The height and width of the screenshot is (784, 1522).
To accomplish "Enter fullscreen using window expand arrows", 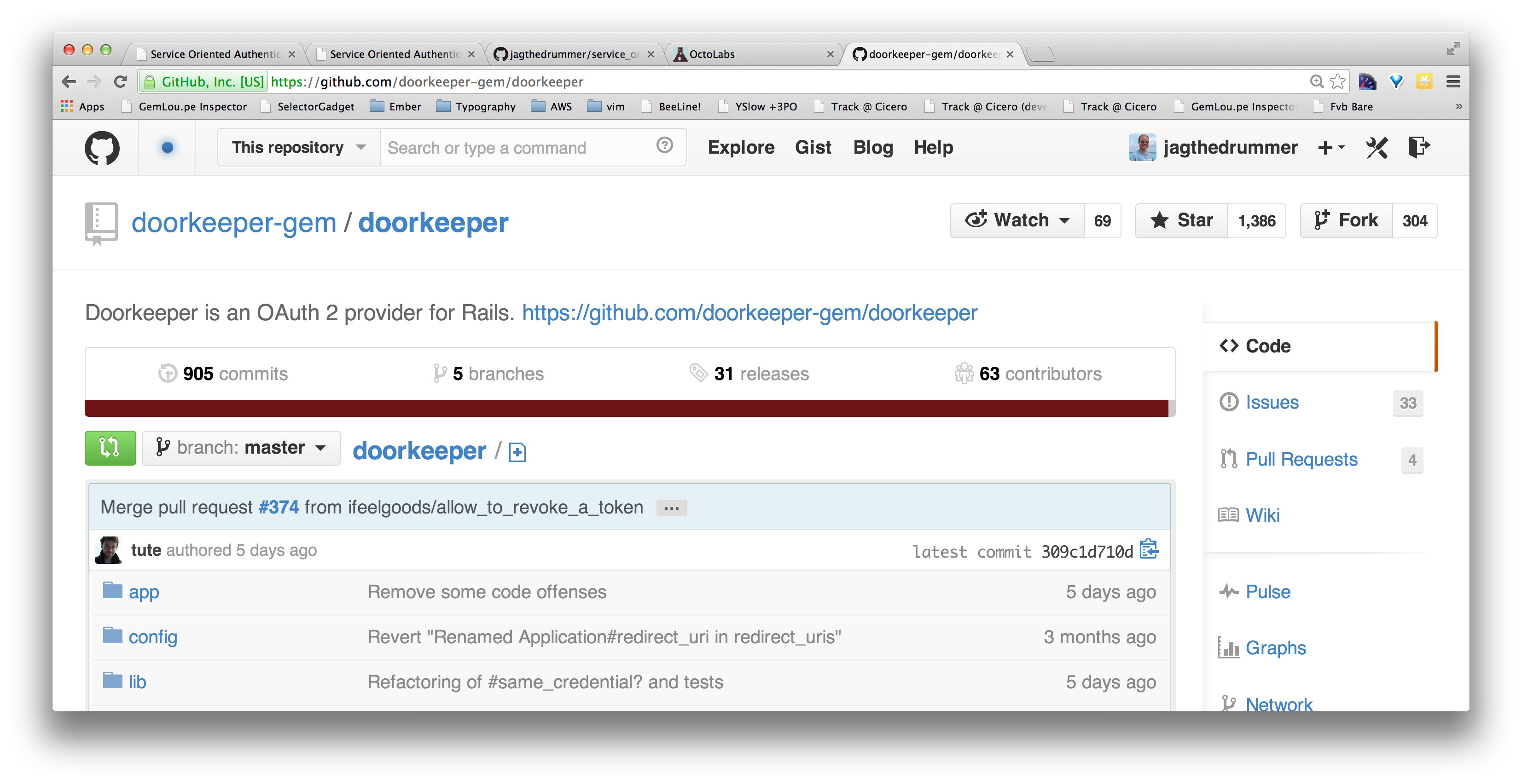I will (x=1453, y=48).
